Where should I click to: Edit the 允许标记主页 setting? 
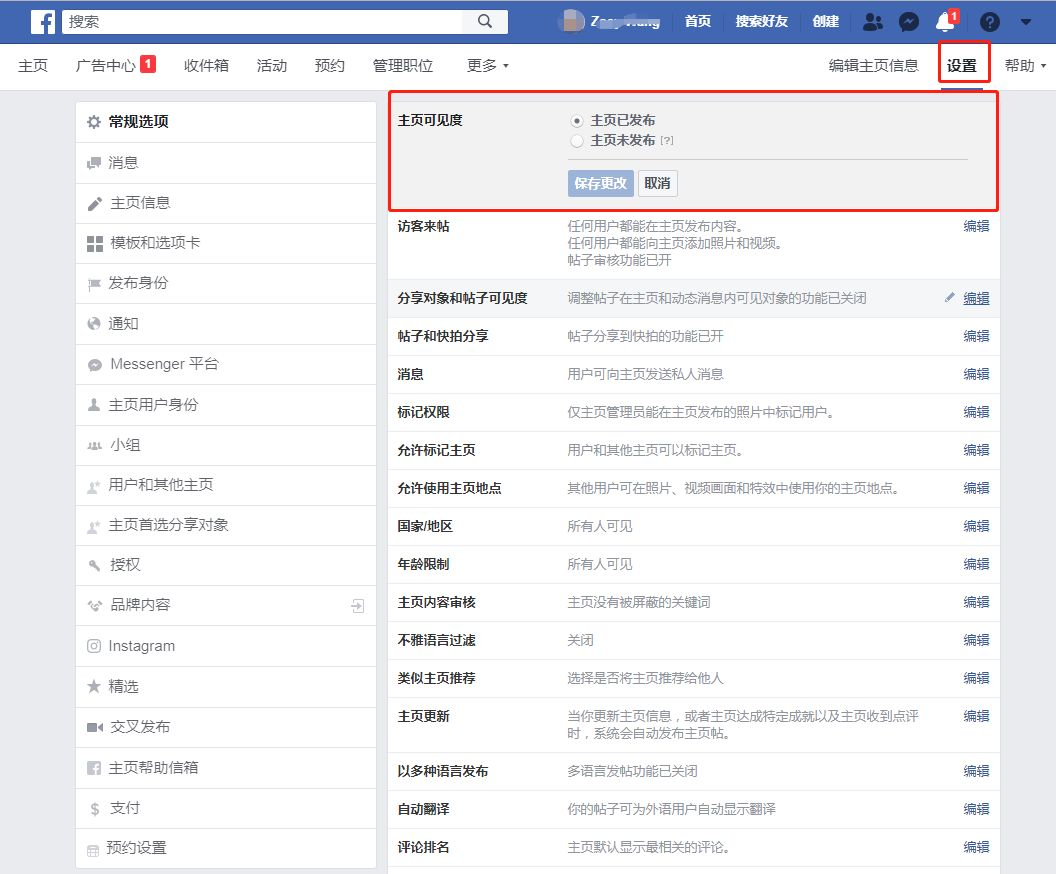976,450
